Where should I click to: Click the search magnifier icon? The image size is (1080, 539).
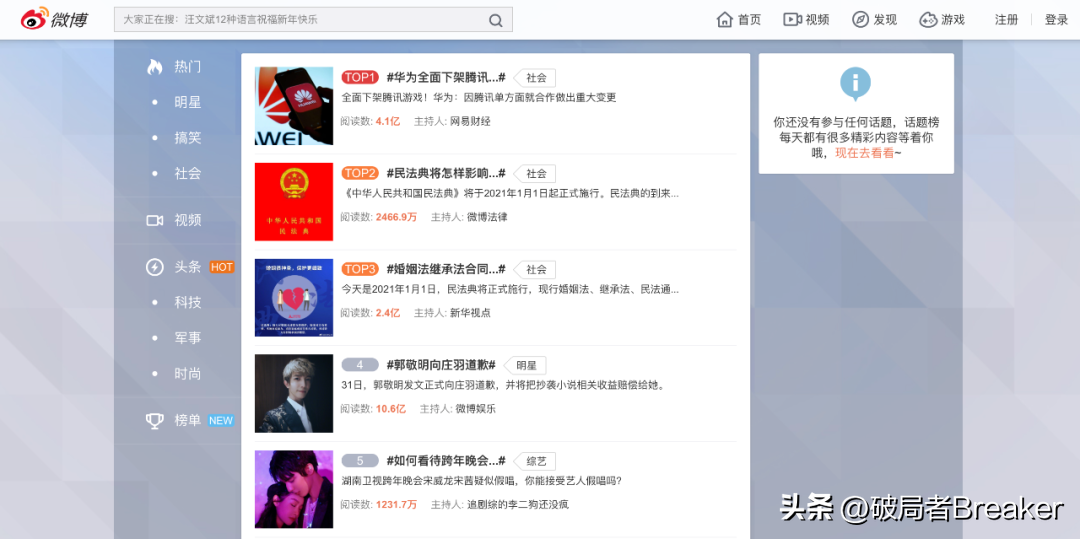coord(495,20)
